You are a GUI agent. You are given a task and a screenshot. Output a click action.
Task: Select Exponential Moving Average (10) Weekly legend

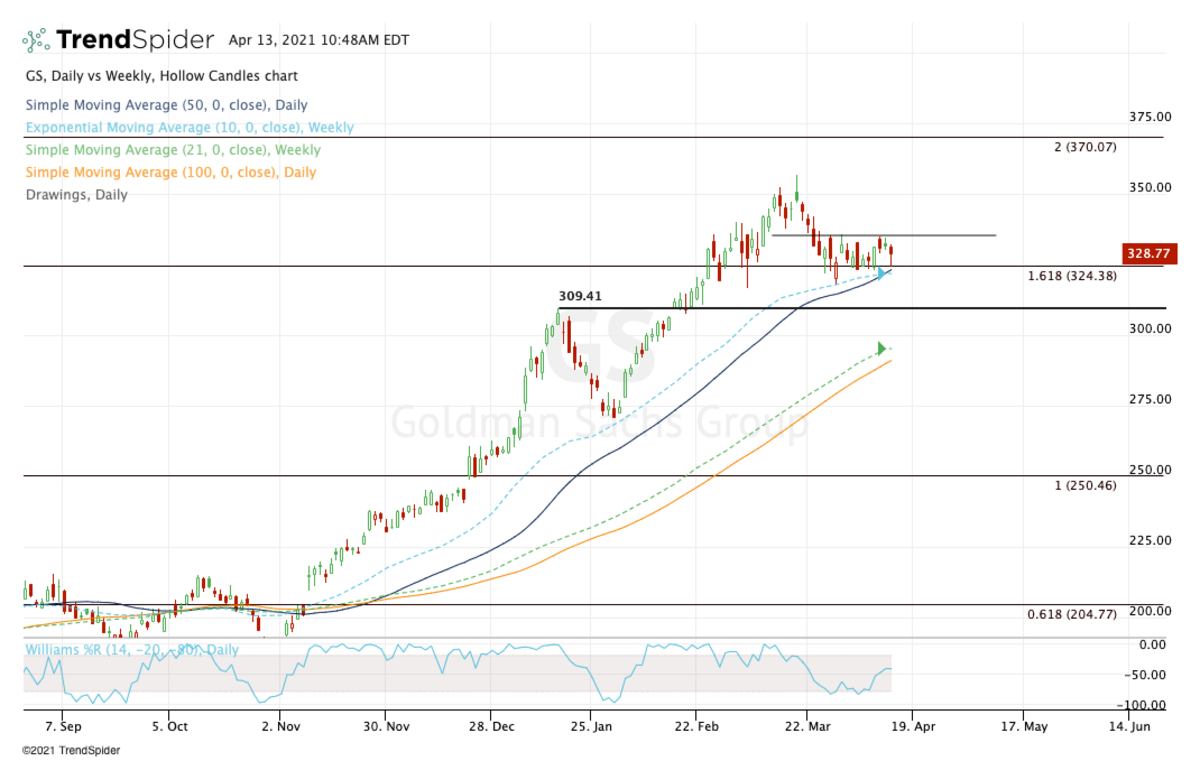[x=189, y=128]
